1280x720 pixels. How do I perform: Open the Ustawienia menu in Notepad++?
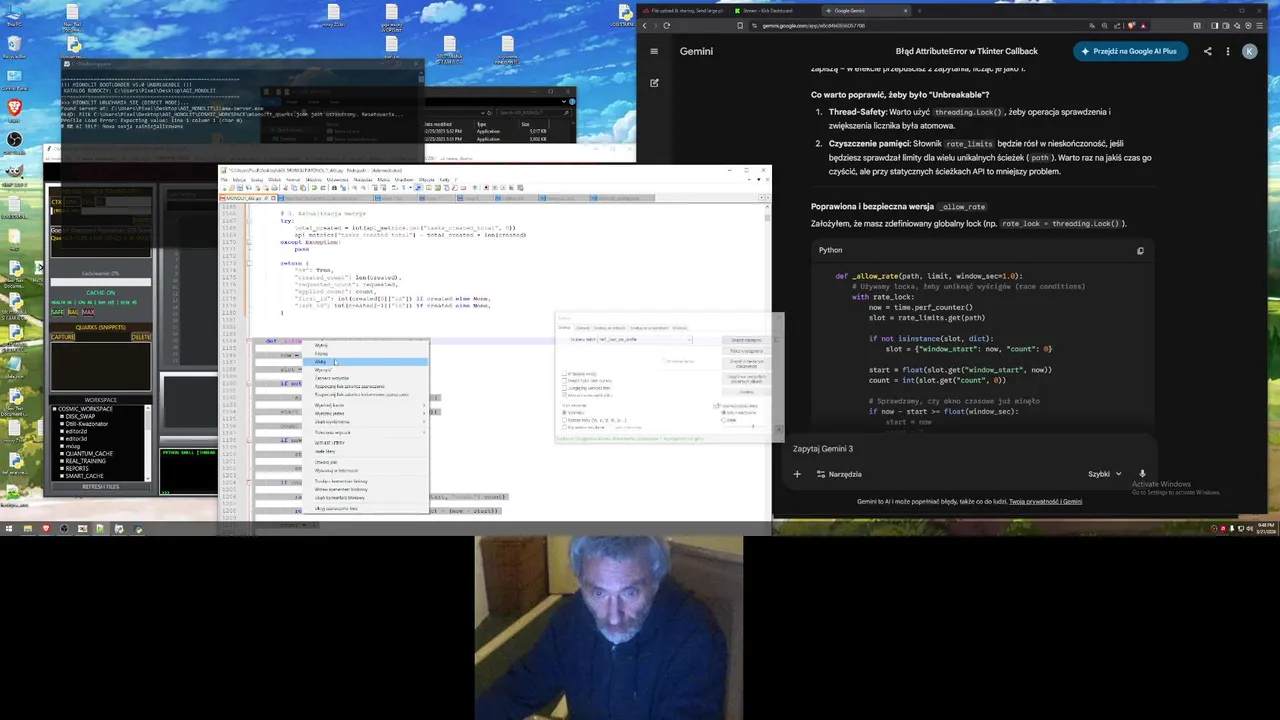coord(337,180)
